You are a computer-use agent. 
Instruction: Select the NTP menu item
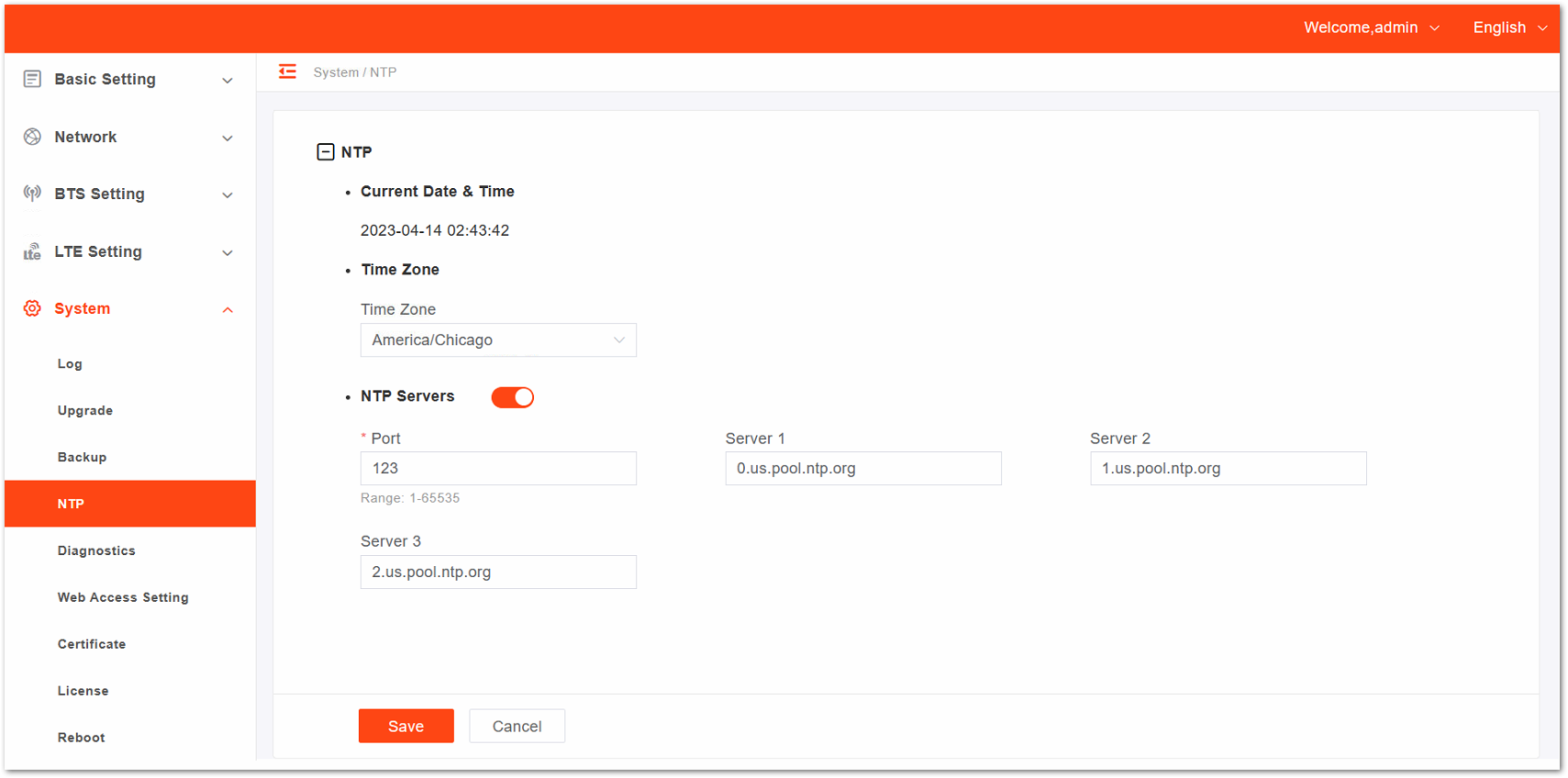pyautogui.click(x=130, y=504)
